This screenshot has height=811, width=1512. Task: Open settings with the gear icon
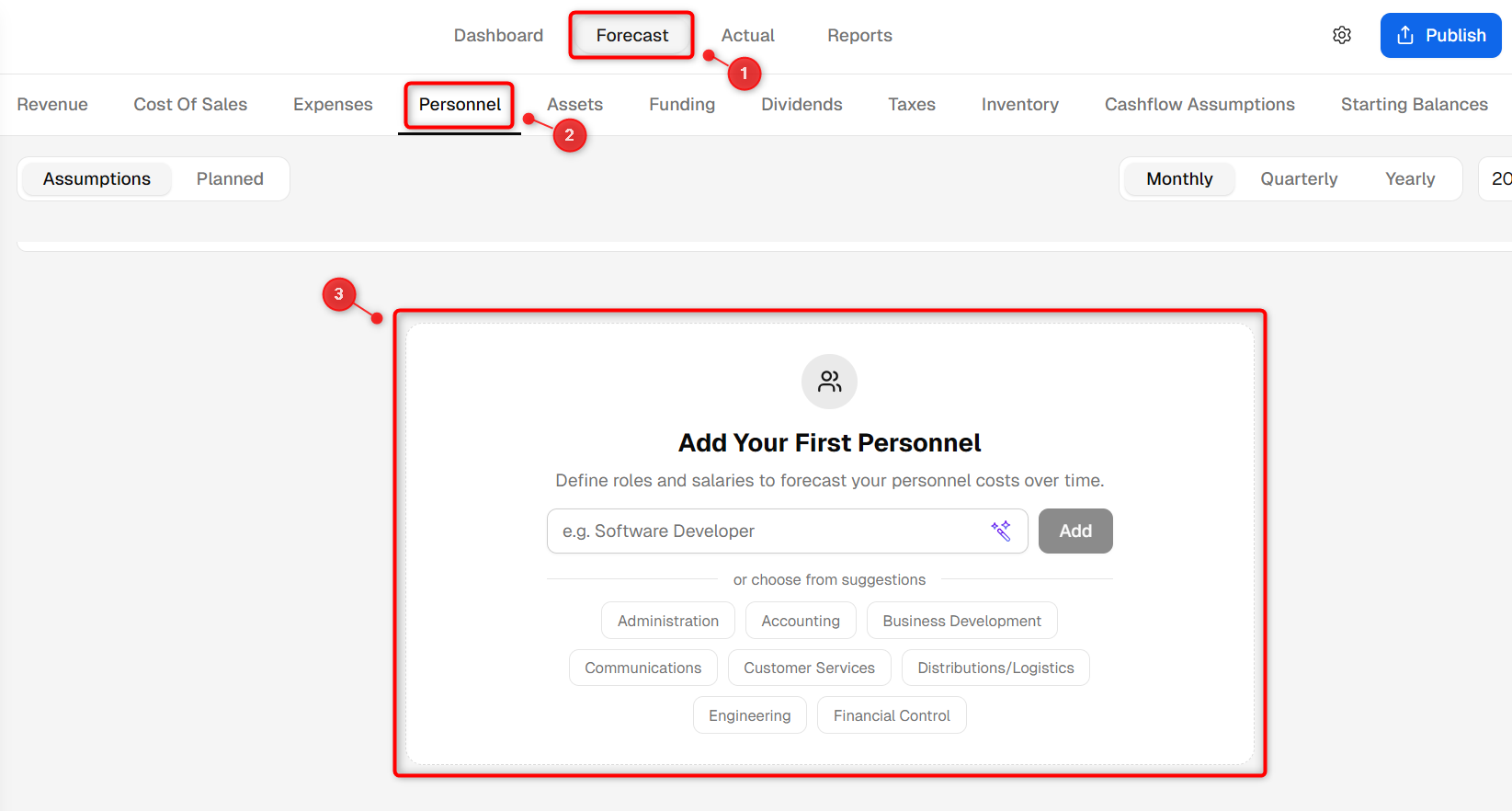tap(1342, 35)
